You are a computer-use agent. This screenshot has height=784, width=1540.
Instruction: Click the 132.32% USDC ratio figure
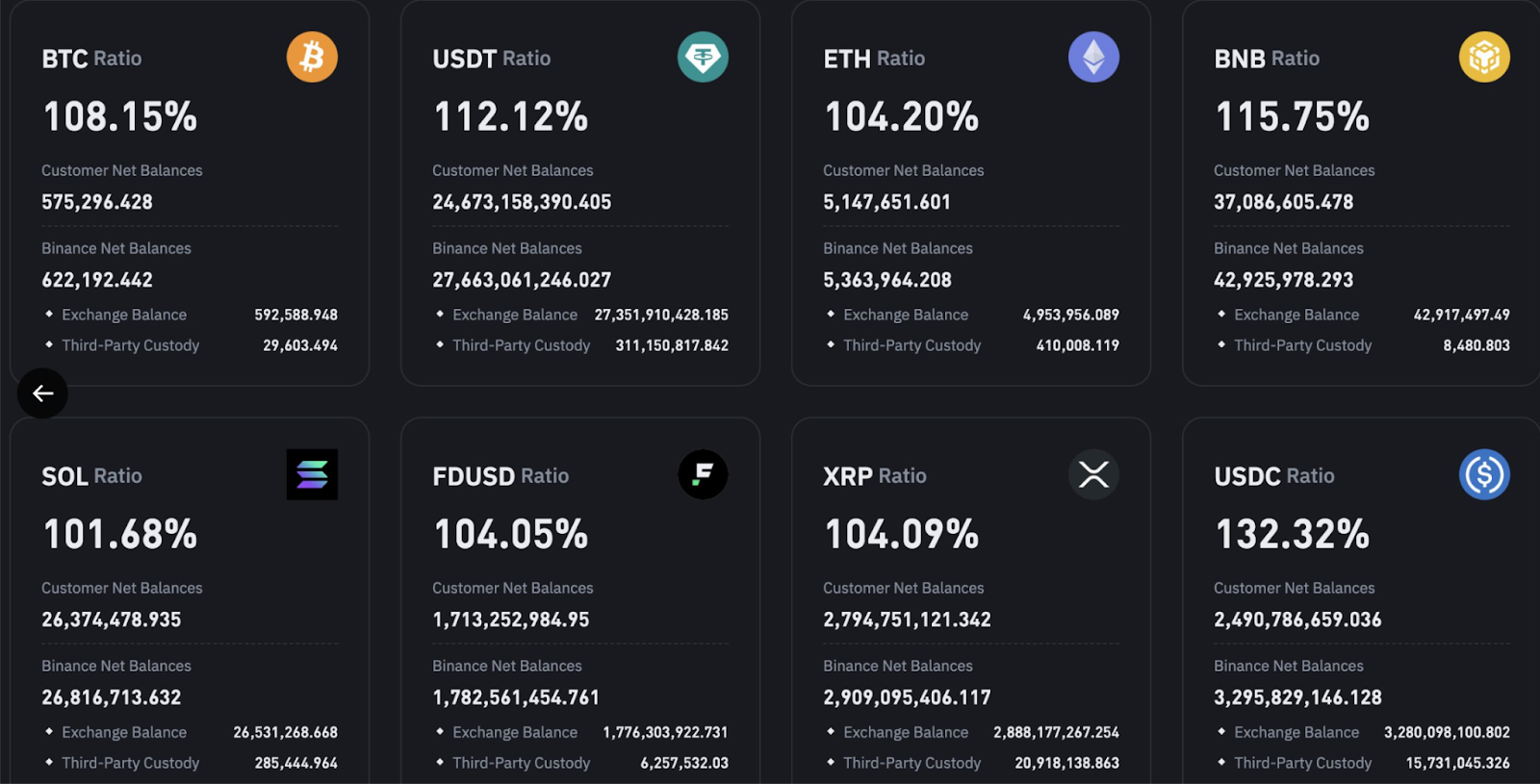pos(1293,535)
